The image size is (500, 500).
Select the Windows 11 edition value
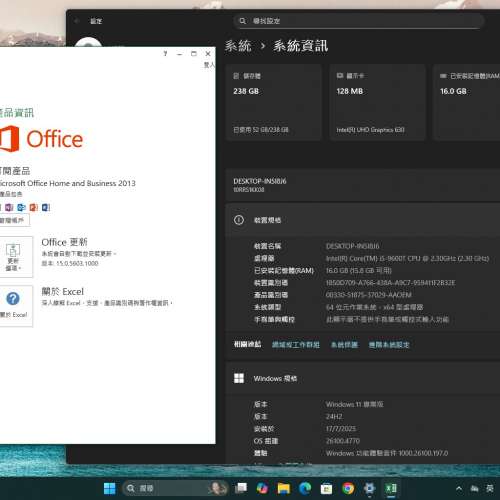click(x=354, y=404)
